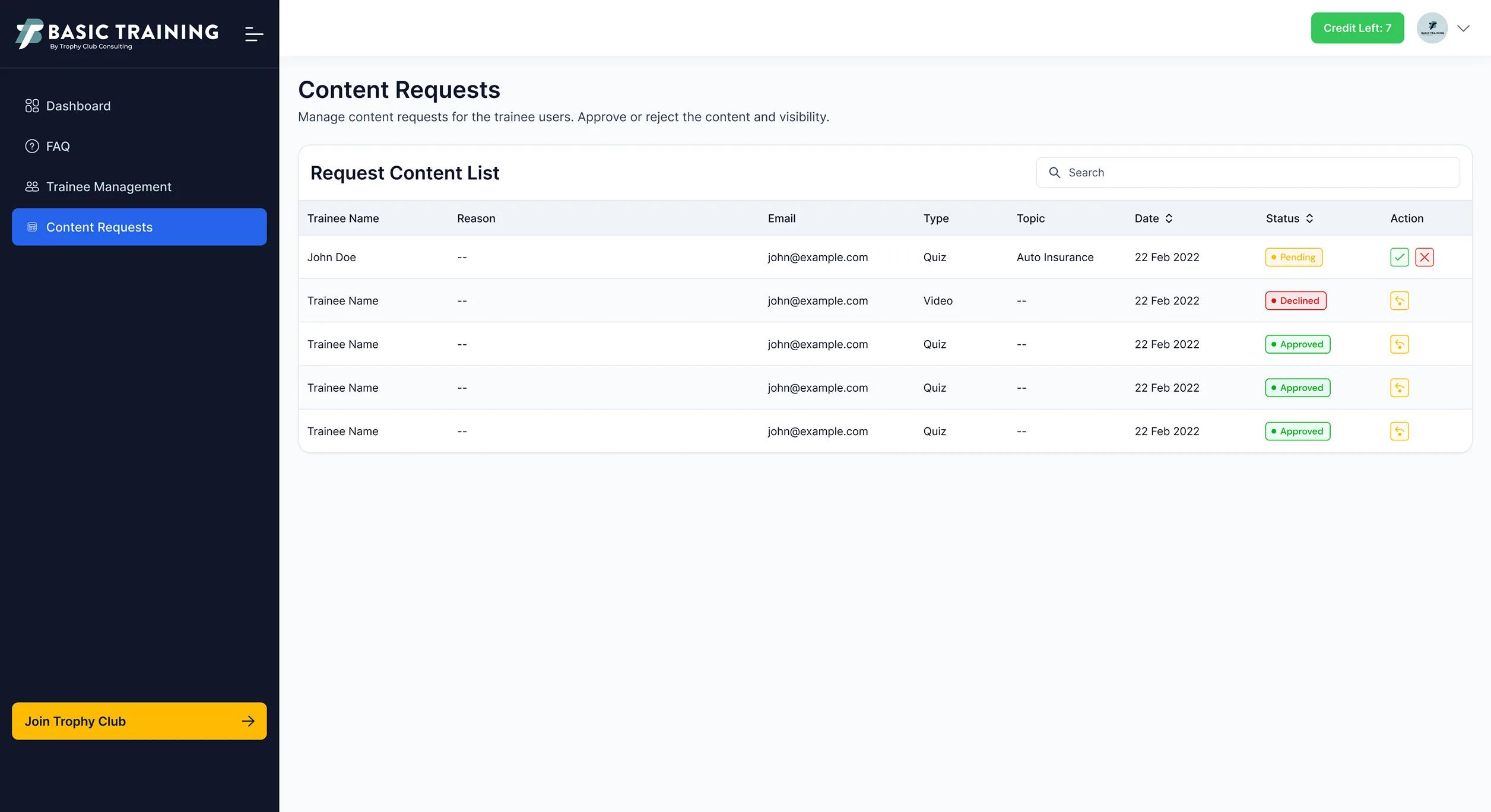Screen dimensions: 1491x812
Task: Click the Request Content List heading
Action: 405,173
